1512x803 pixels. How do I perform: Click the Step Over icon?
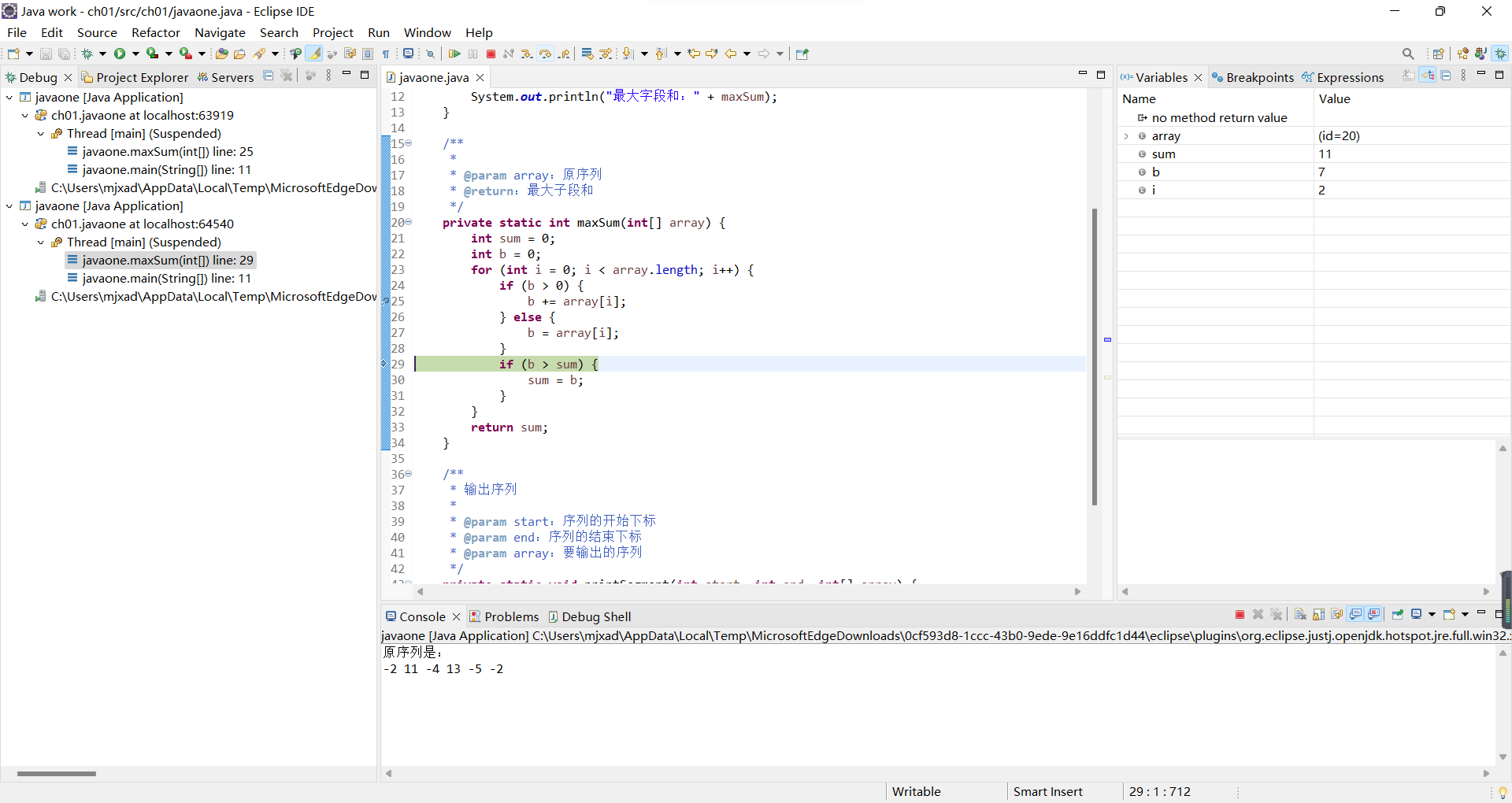(x=545, y=54)
